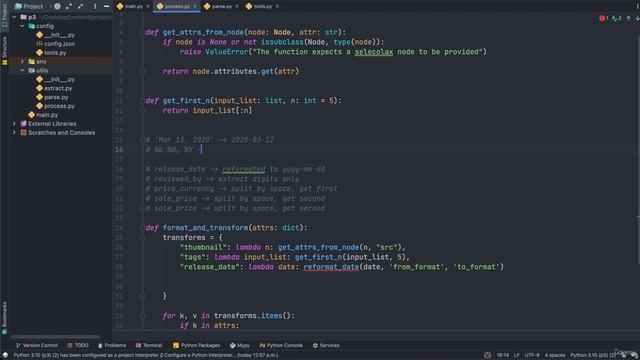Screen dimensions: 640x360
Task: Open the Python Console tool window
Action: 281,345
